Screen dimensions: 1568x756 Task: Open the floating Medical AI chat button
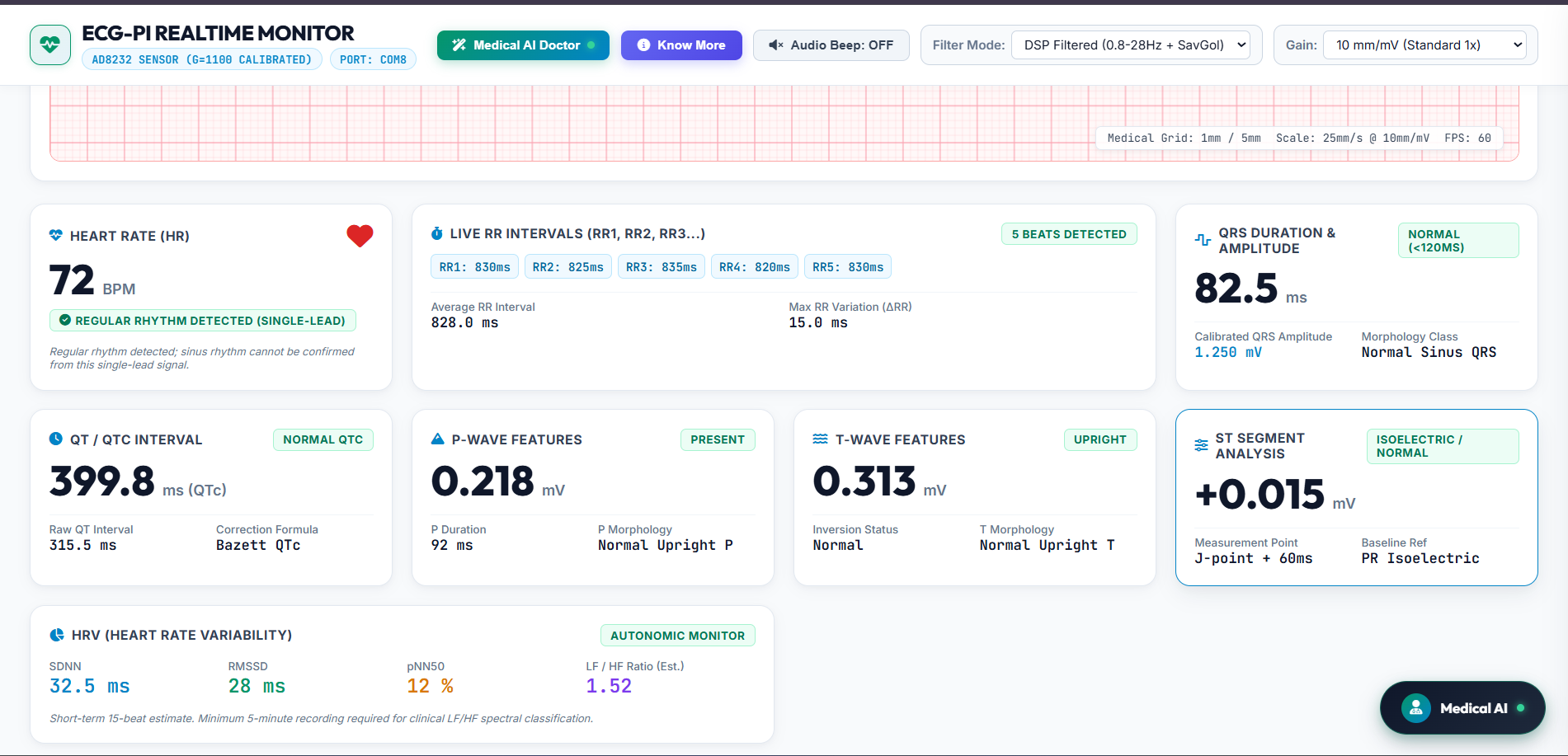(x=1462, y=707)
